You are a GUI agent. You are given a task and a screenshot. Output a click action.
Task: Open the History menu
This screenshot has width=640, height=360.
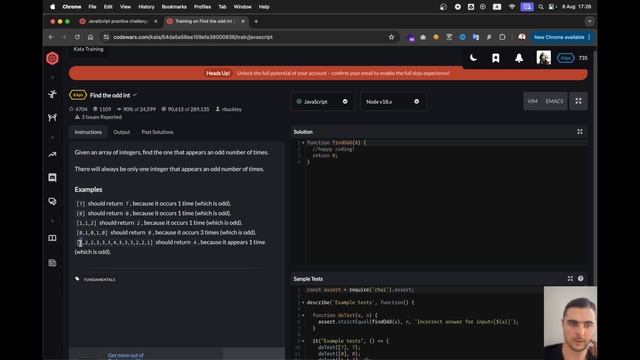[146, 7]
